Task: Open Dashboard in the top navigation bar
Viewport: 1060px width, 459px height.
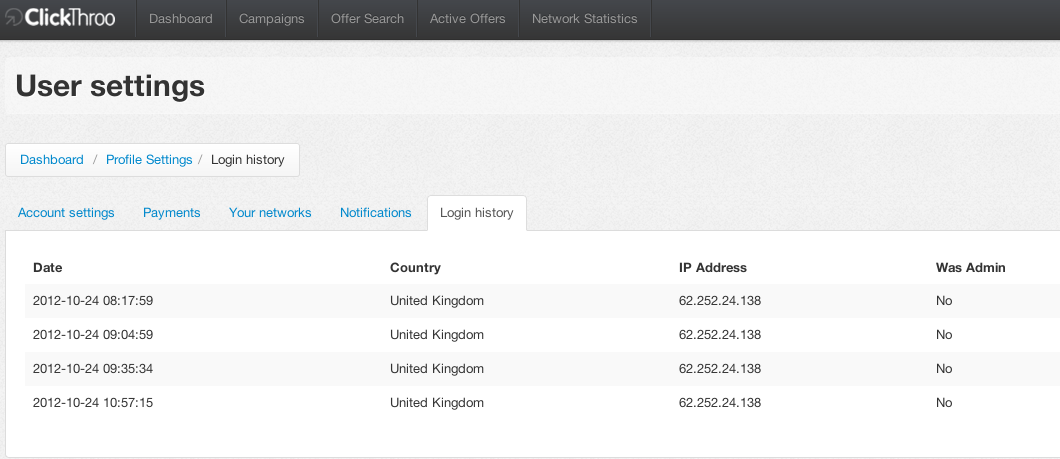Action: (x=181, y=19)
